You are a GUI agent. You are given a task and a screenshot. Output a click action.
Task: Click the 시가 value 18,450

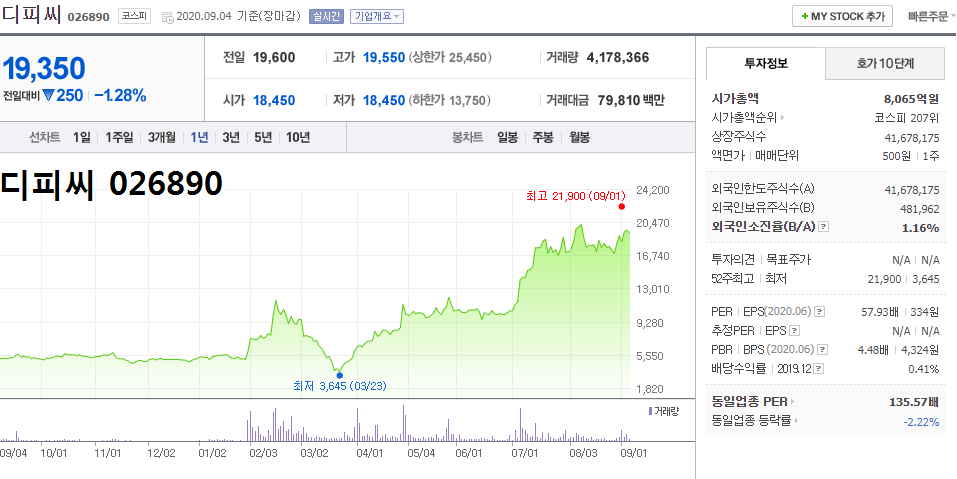click(274, 100)
